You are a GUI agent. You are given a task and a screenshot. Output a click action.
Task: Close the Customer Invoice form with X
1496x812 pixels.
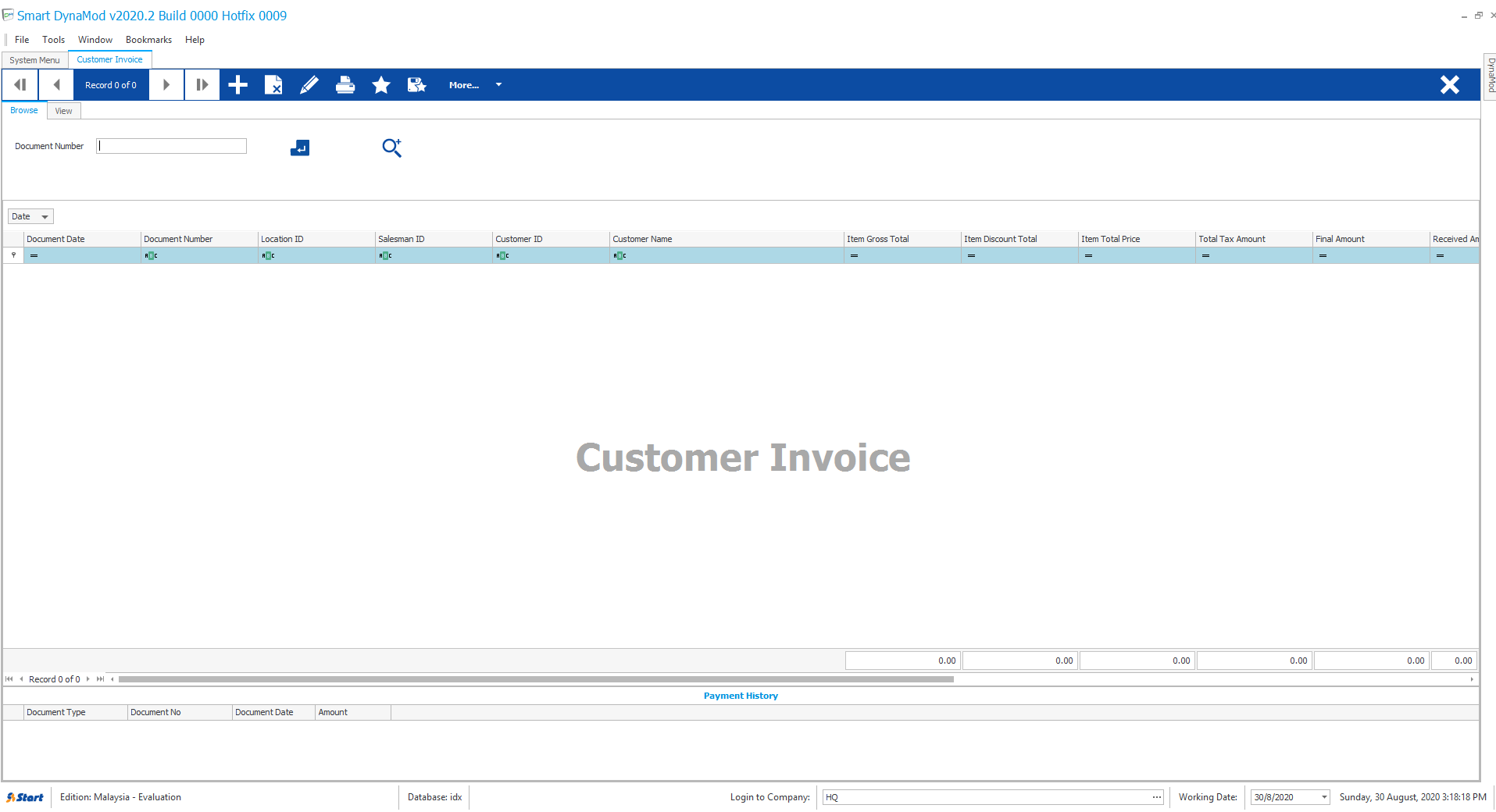click(x=1450, y=85)
